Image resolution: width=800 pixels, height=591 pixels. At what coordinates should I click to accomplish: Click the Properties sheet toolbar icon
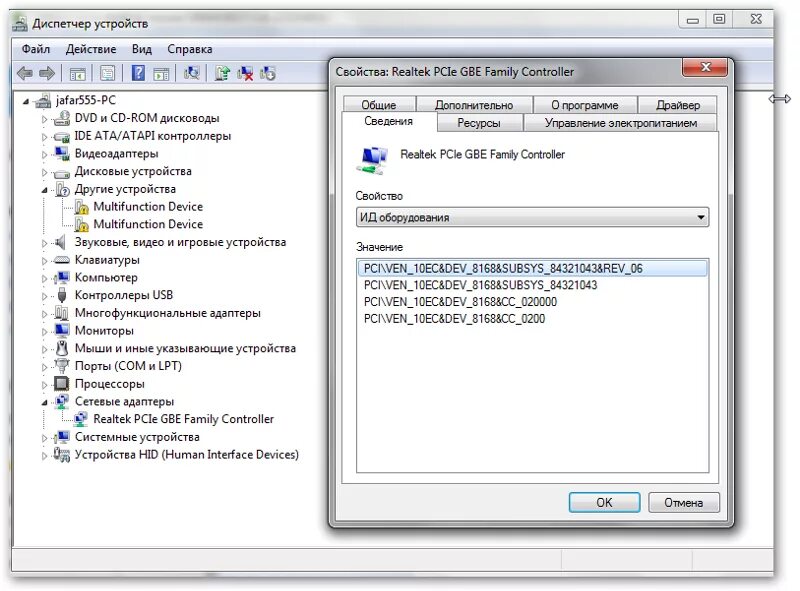(107, 73)
